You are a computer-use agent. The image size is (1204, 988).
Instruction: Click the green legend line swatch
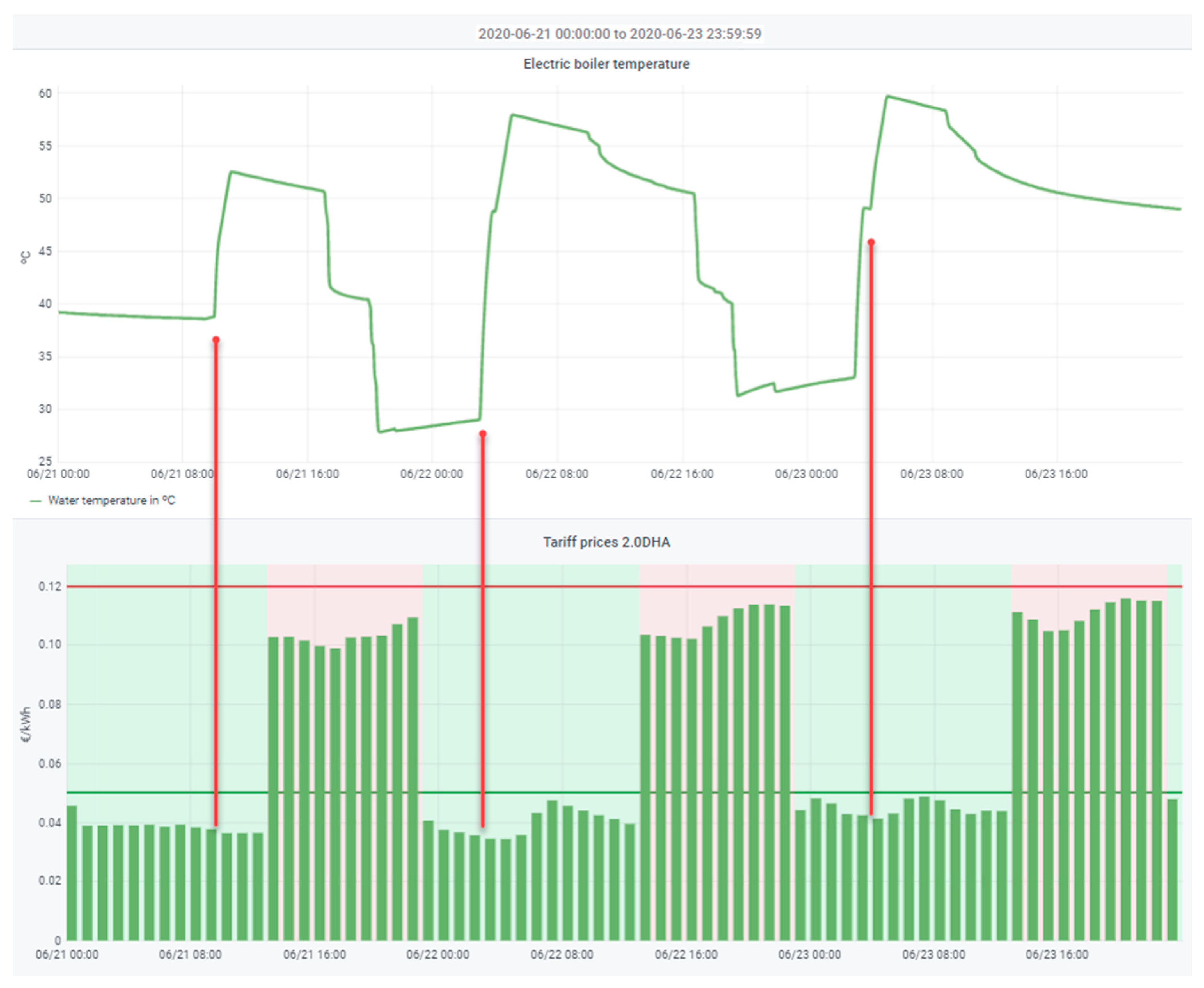point(35,501)
